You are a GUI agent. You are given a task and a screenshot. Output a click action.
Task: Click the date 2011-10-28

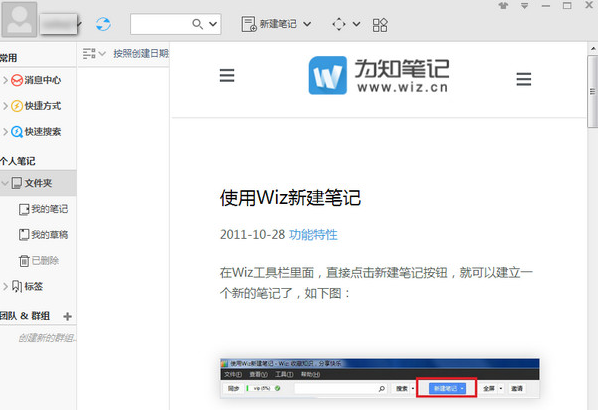click(x=252, y=235)
